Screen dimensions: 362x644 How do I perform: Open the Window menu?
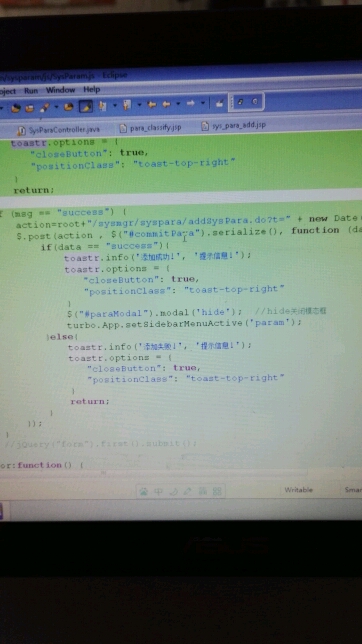[x=60, y=90]
